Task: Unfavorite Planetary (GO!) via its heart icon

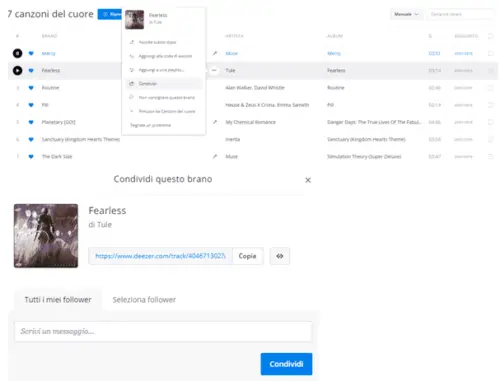Action: pos(31,122)
